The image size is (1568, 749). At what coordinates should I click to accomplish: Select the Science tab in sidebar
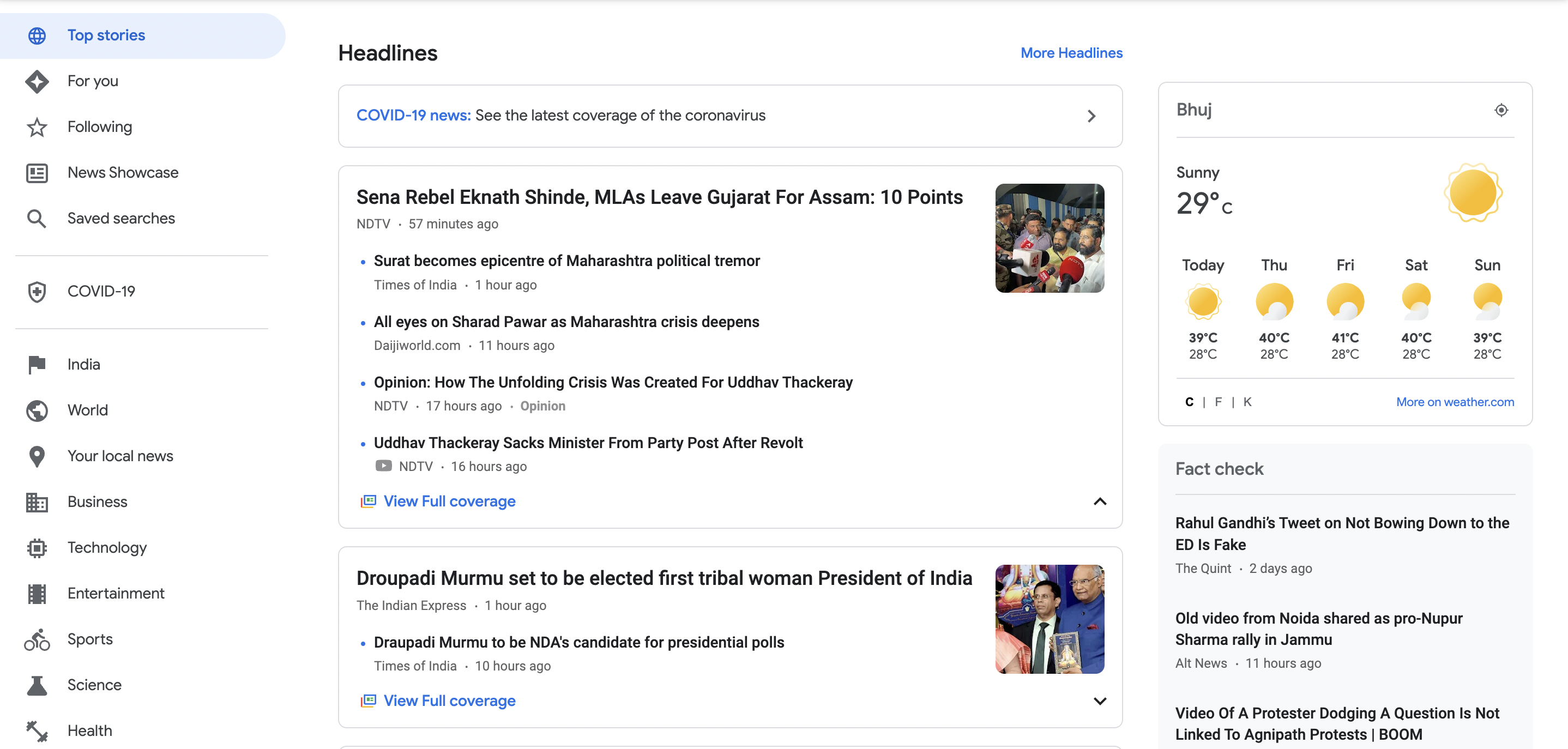click(x=94, y=684)
